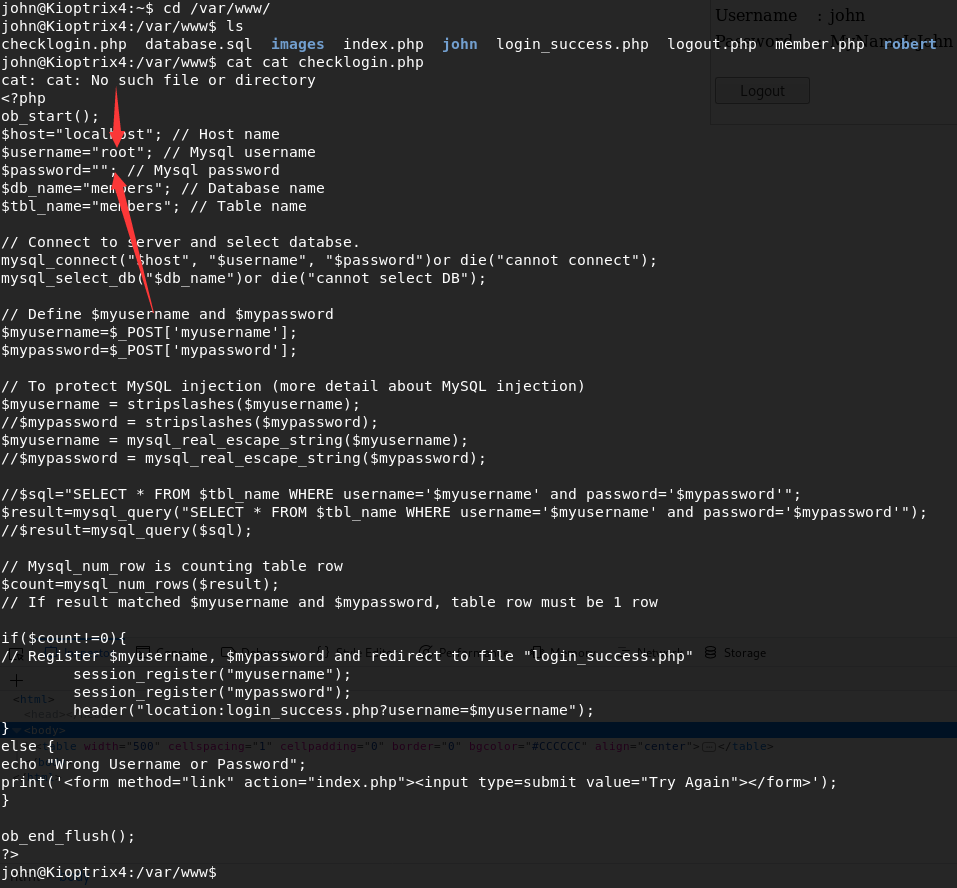Click the Logout button
Image resolution: width=957 pixels, height=888 pixels.
coord(762,91)
